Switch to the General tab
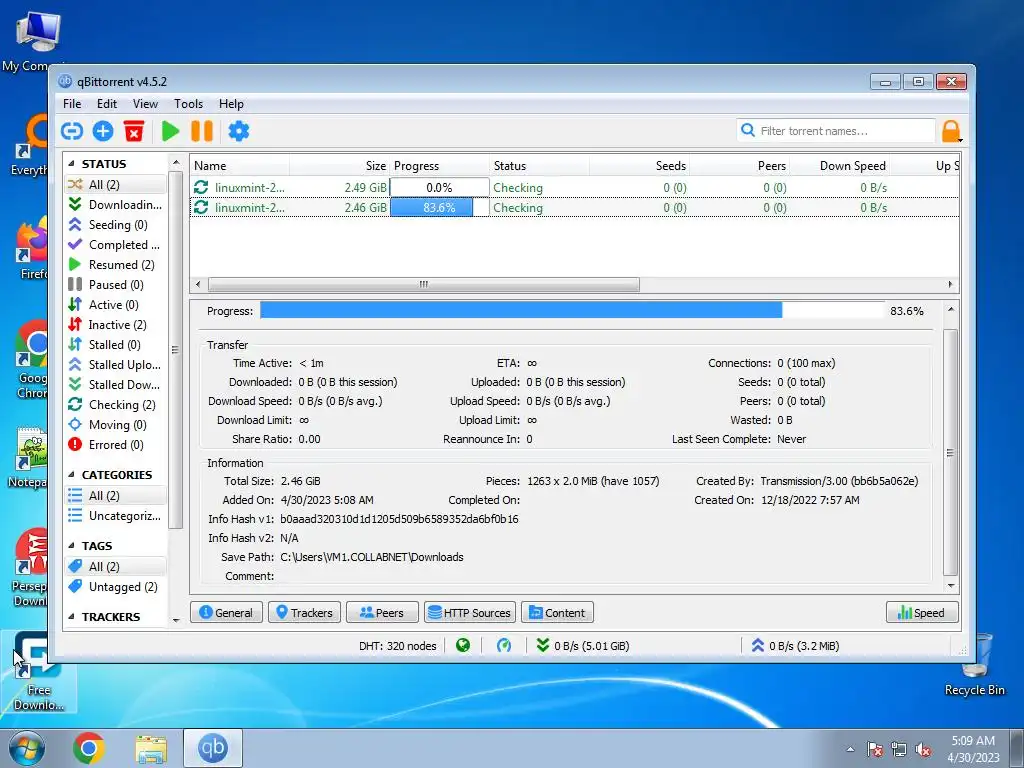Image resolution: width=1024 pixels, height=768 pixels. pyautogui.click(x=226, y=613)
